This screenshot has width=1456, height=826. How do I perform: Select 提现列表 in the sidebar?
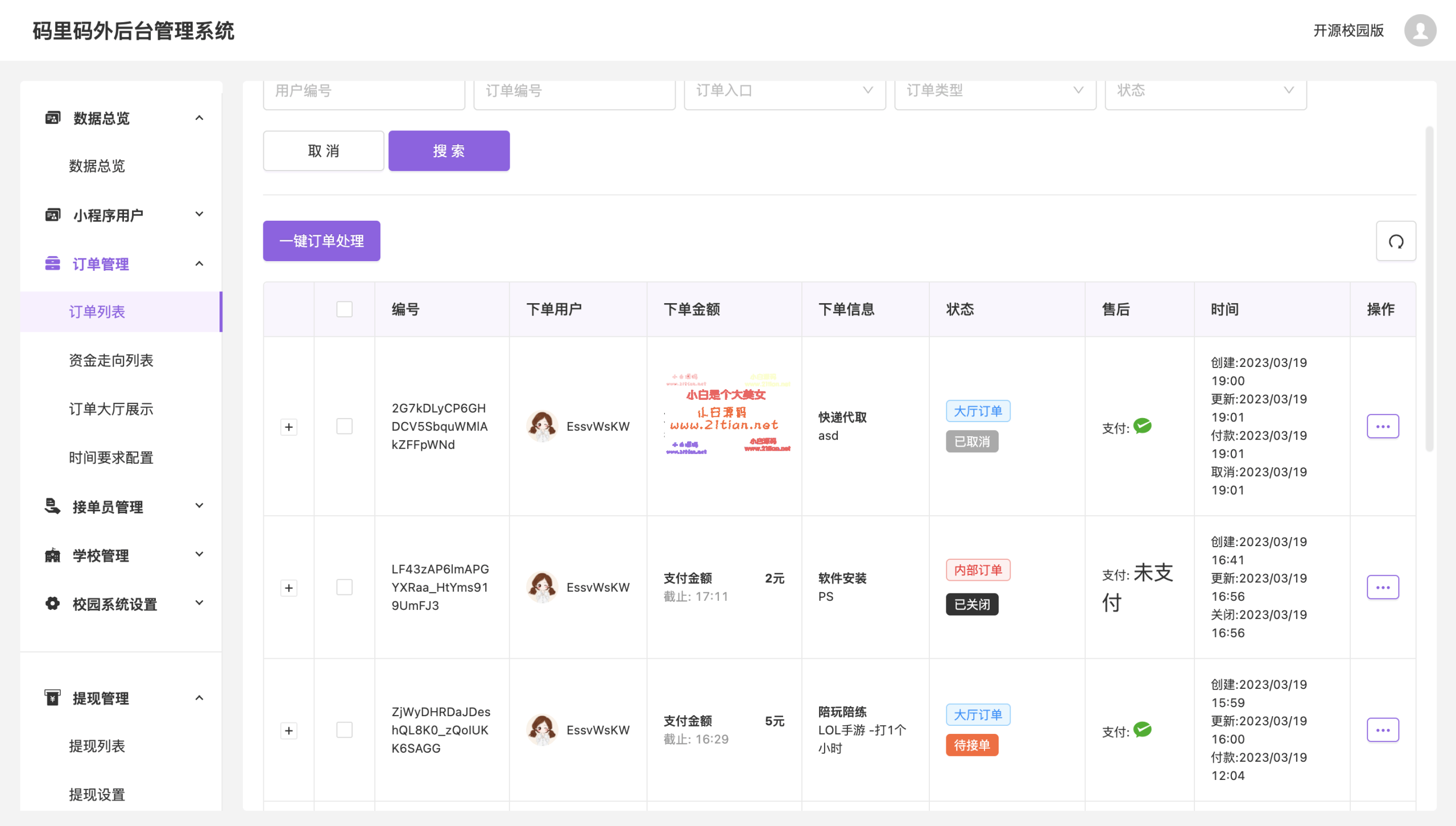[x=97, y=746]
